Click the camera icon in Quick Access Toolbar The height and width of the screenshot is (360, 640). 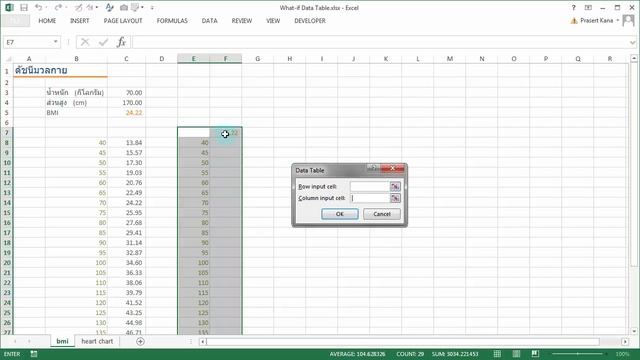(x=124, y=8)
